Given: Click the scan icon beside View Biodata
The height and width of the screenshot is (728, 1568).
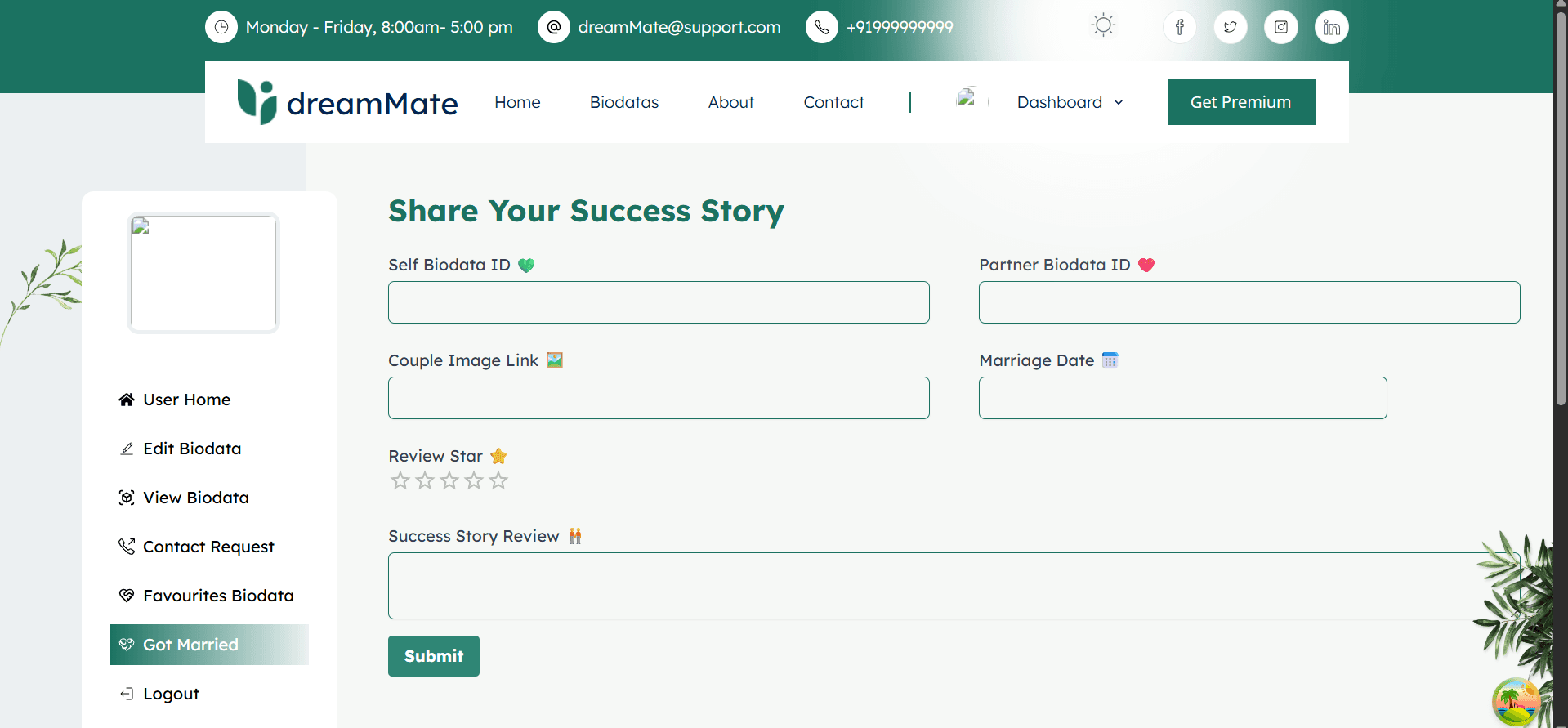Looking at the screenshot, I should pyautogui.click(x=127, y=498).
